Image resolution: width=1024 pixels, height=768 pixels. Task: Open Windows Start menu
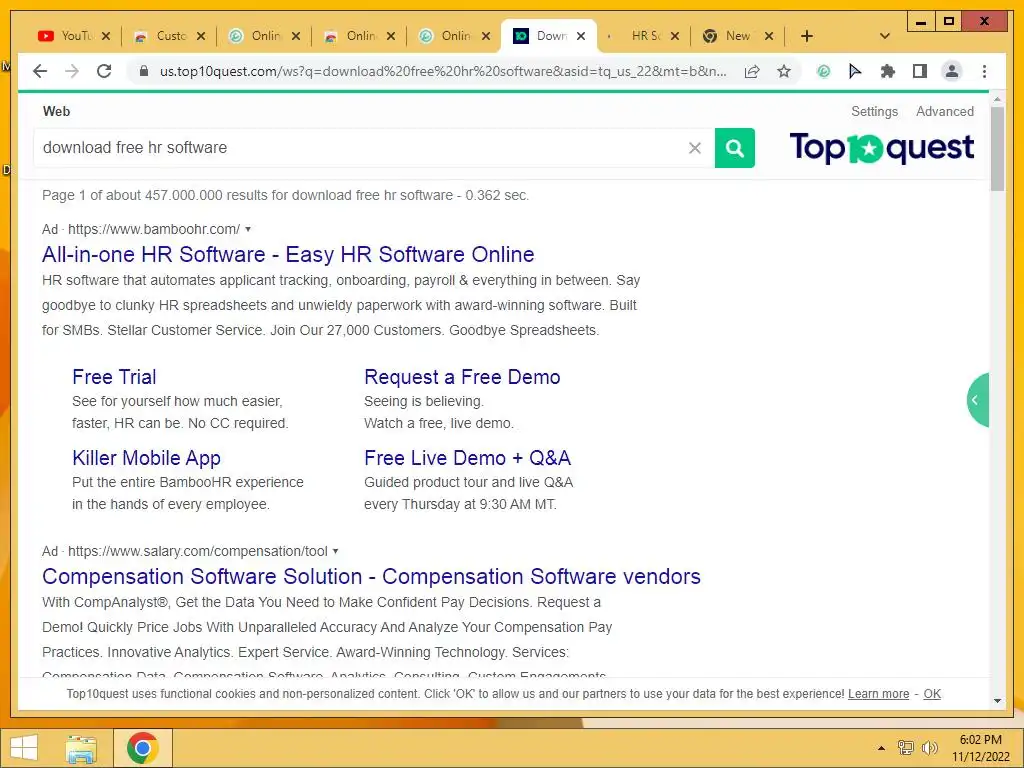tap(24, 748)
